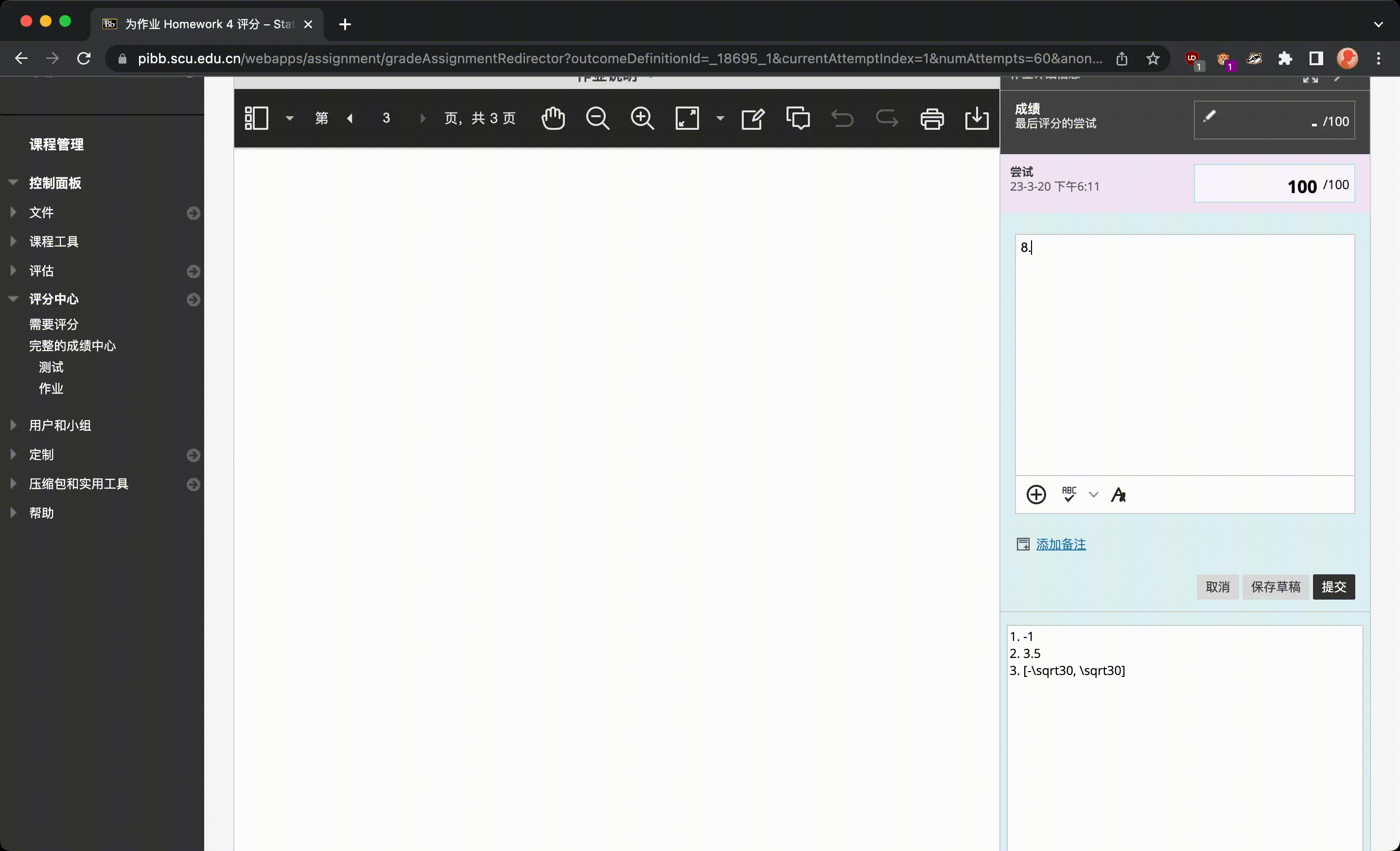This screenshot has height=851, width=1400.
Task: Open 需要评分 page
Action: point(53,324)
